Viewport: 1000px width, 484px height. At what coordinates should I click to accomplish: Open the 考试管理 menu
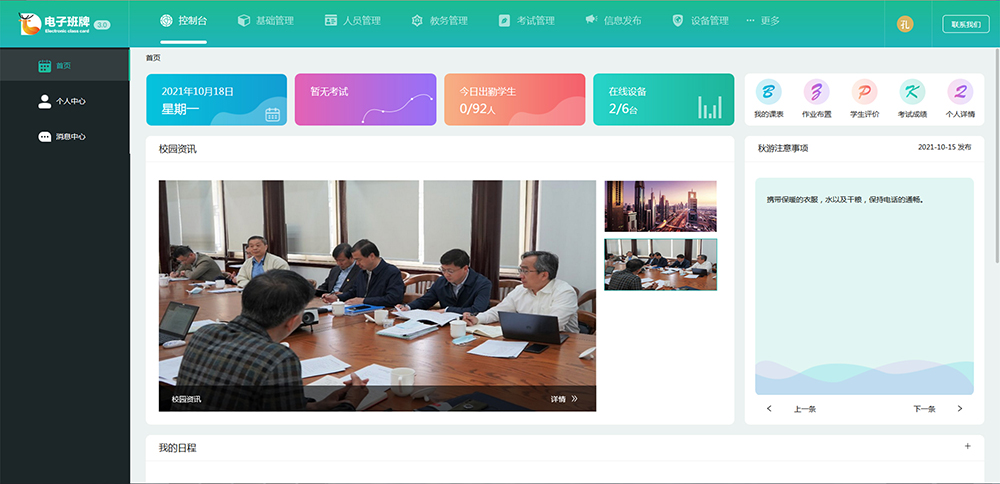pyautogui.click(x=526, y=21)
